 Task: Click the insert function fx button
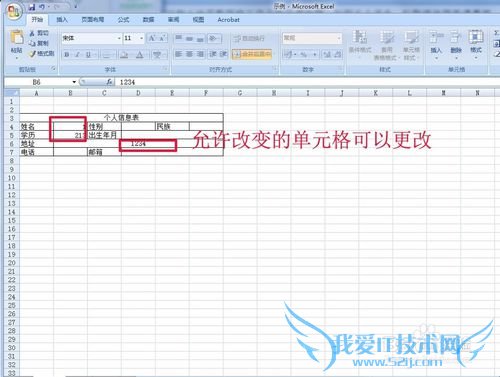(109, 82)
